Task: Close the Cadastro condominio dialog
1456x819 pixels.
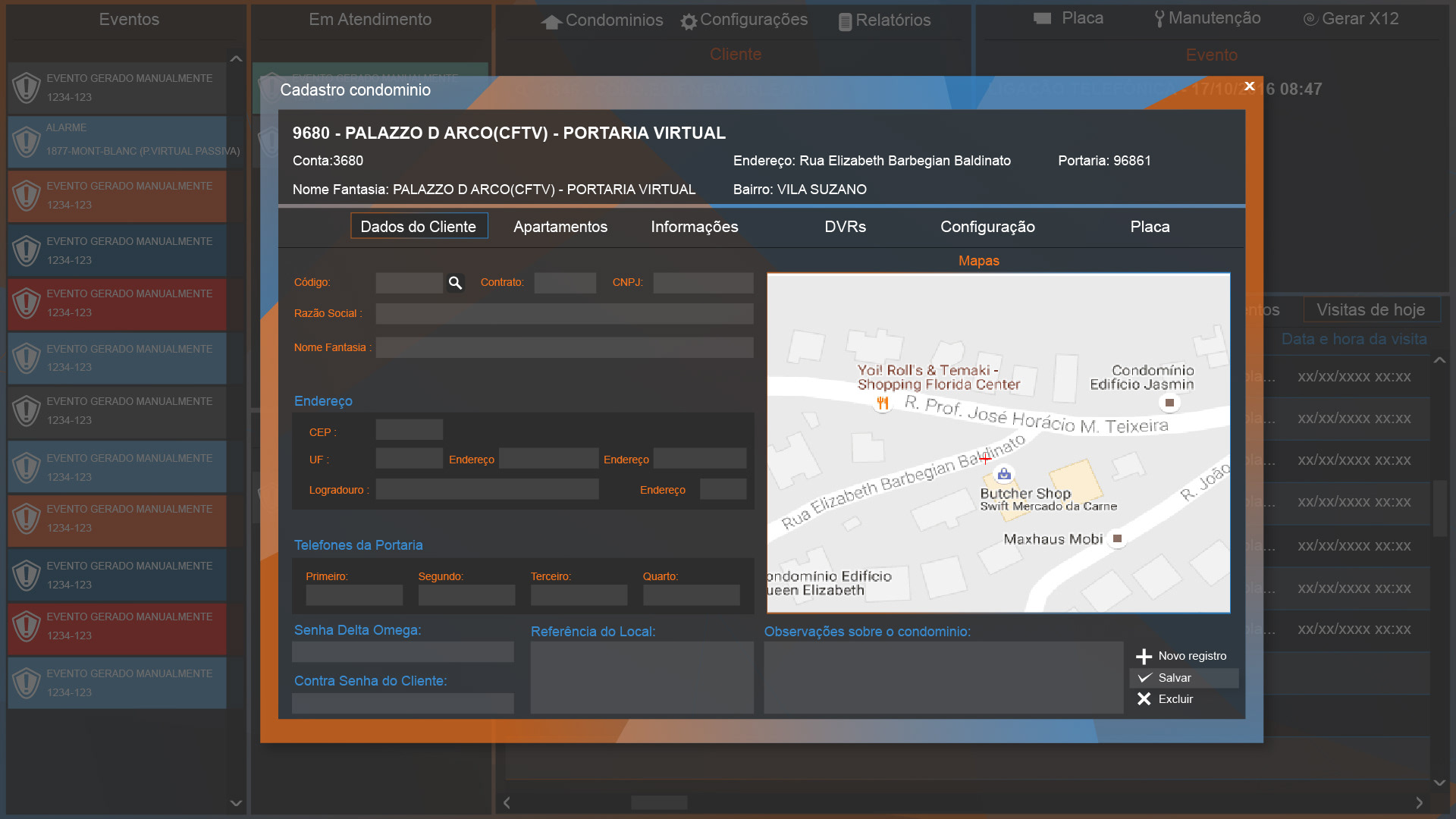Action: tap(1250, 86)
